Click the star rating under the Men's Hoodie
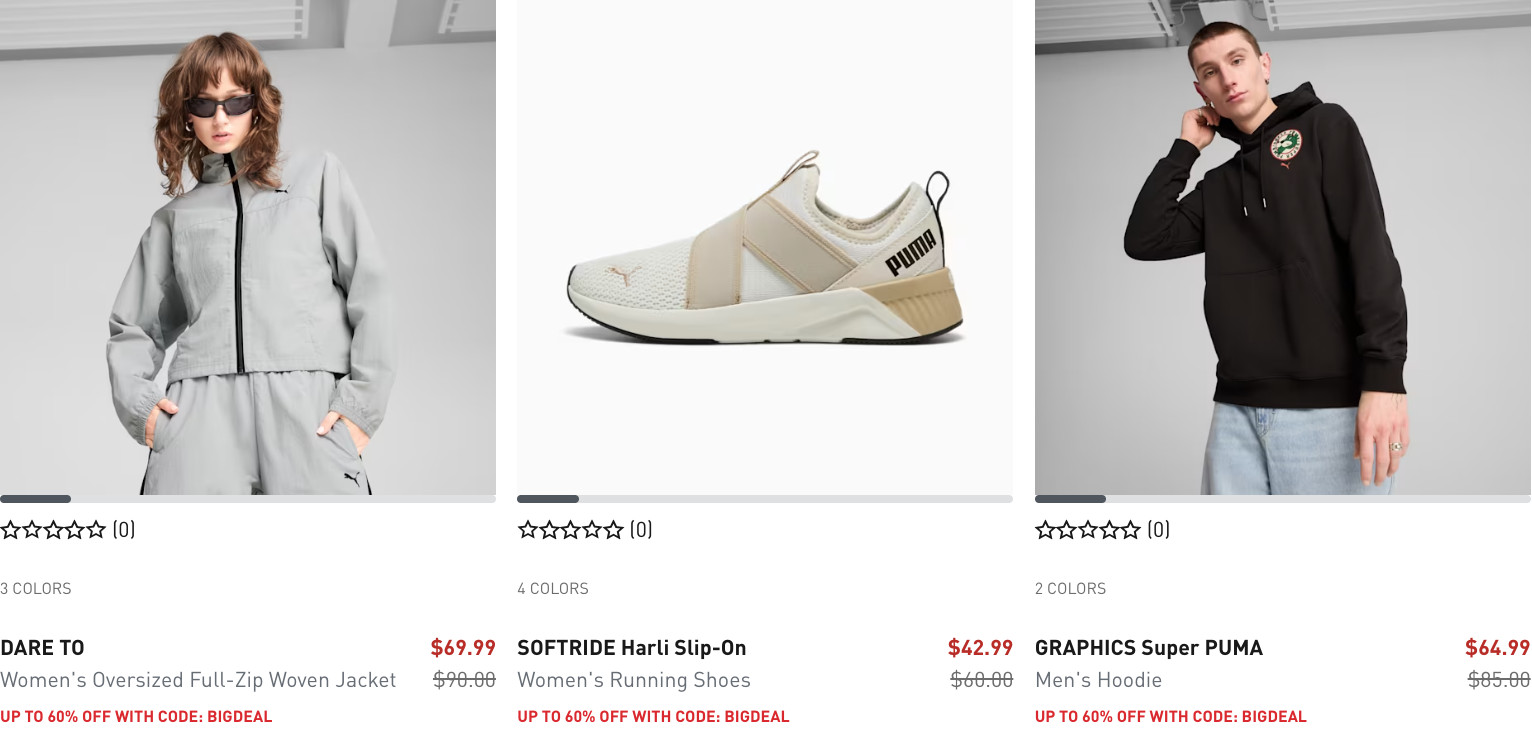The image size is (1532, 744). (x=1088, y=530)
